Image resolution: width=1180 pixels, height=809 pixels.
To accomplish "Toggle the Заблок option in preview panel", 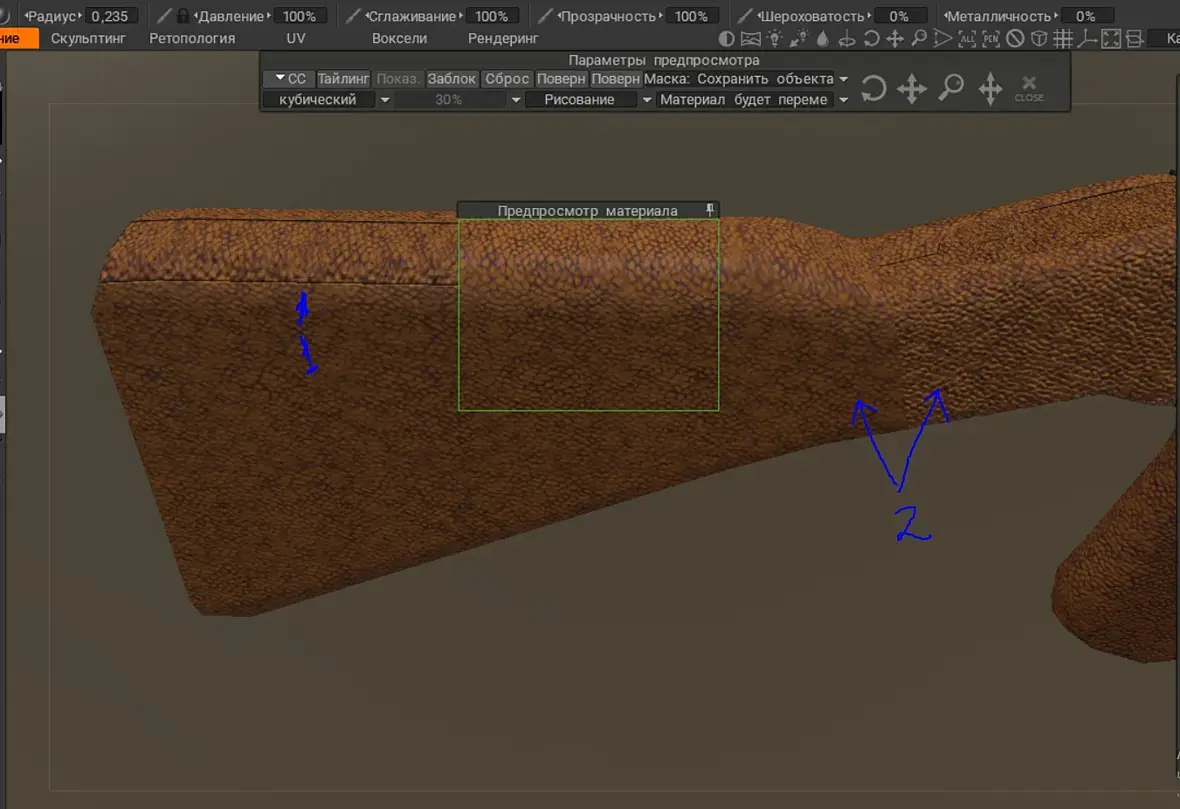I will [x=452, y=78].
